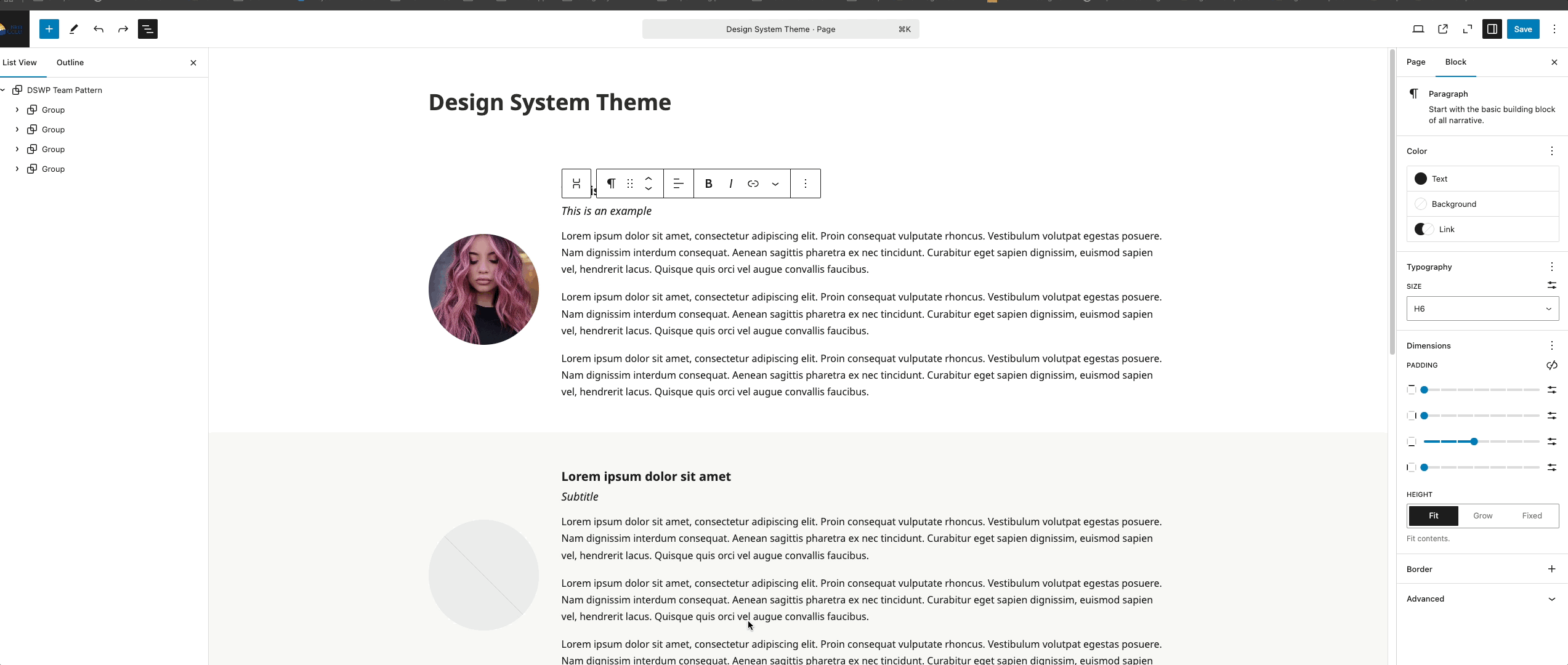Enter distraction-free fullscreen icon
Viewport: 1568px width, 665px height.
(1468, 29)
